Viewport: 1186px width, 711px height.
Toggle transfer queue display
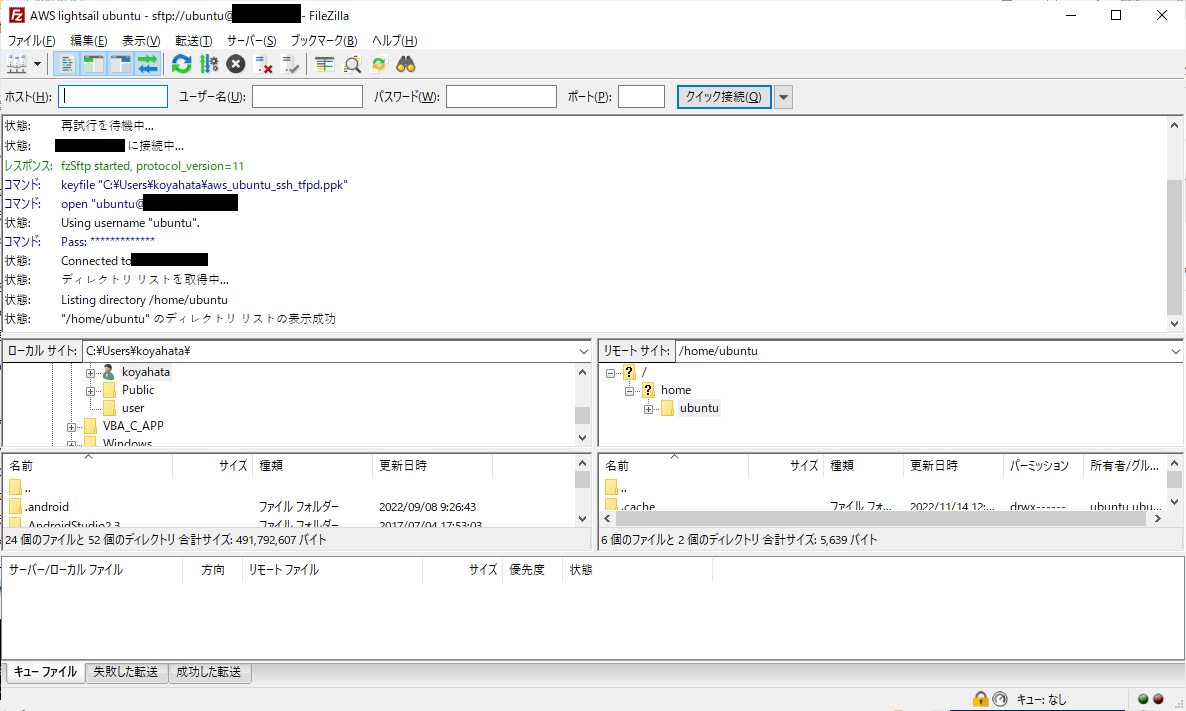(x=147, y=64)
